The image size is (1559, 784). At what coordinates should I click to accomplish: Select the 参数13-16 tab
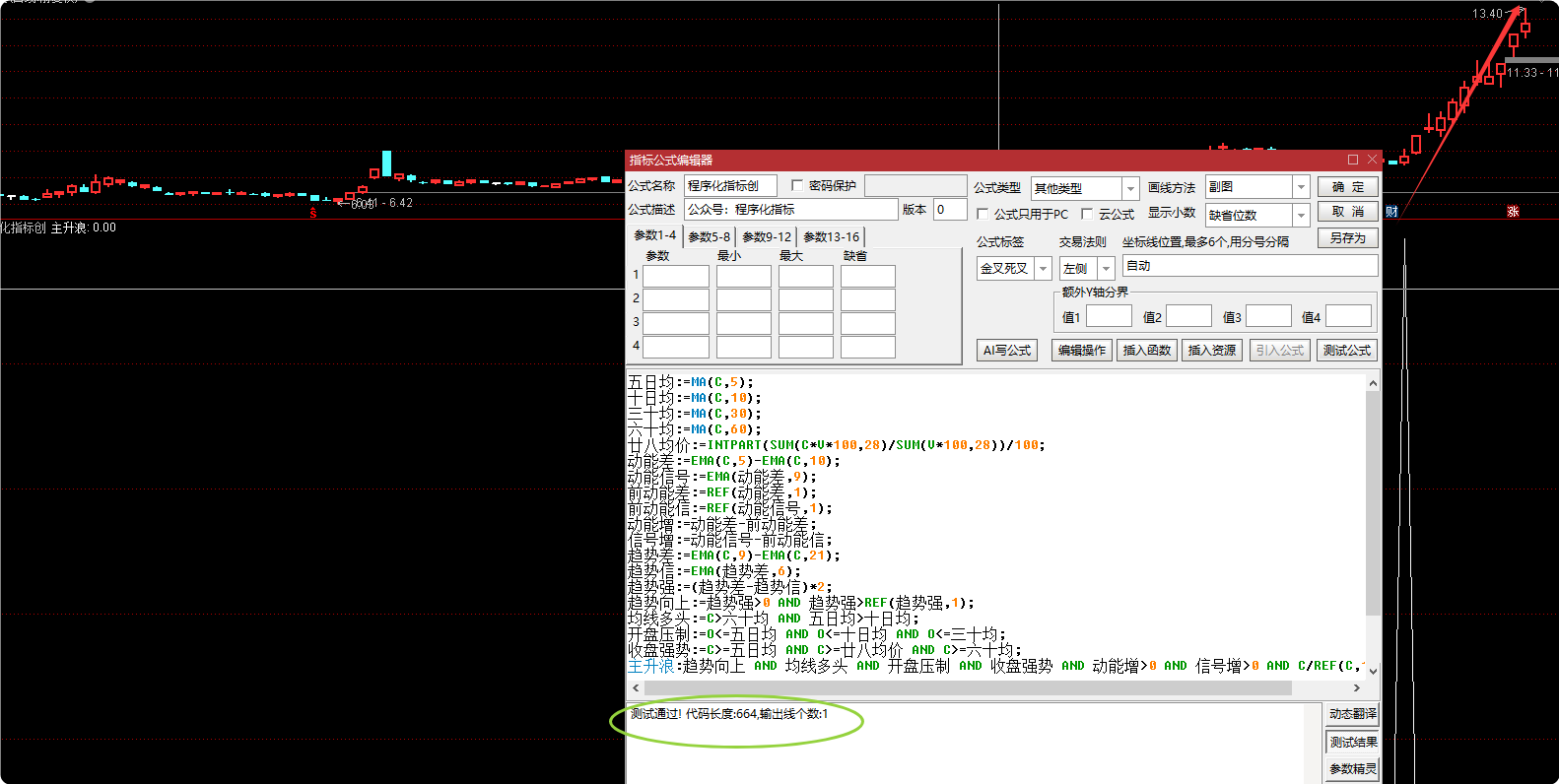831,236
